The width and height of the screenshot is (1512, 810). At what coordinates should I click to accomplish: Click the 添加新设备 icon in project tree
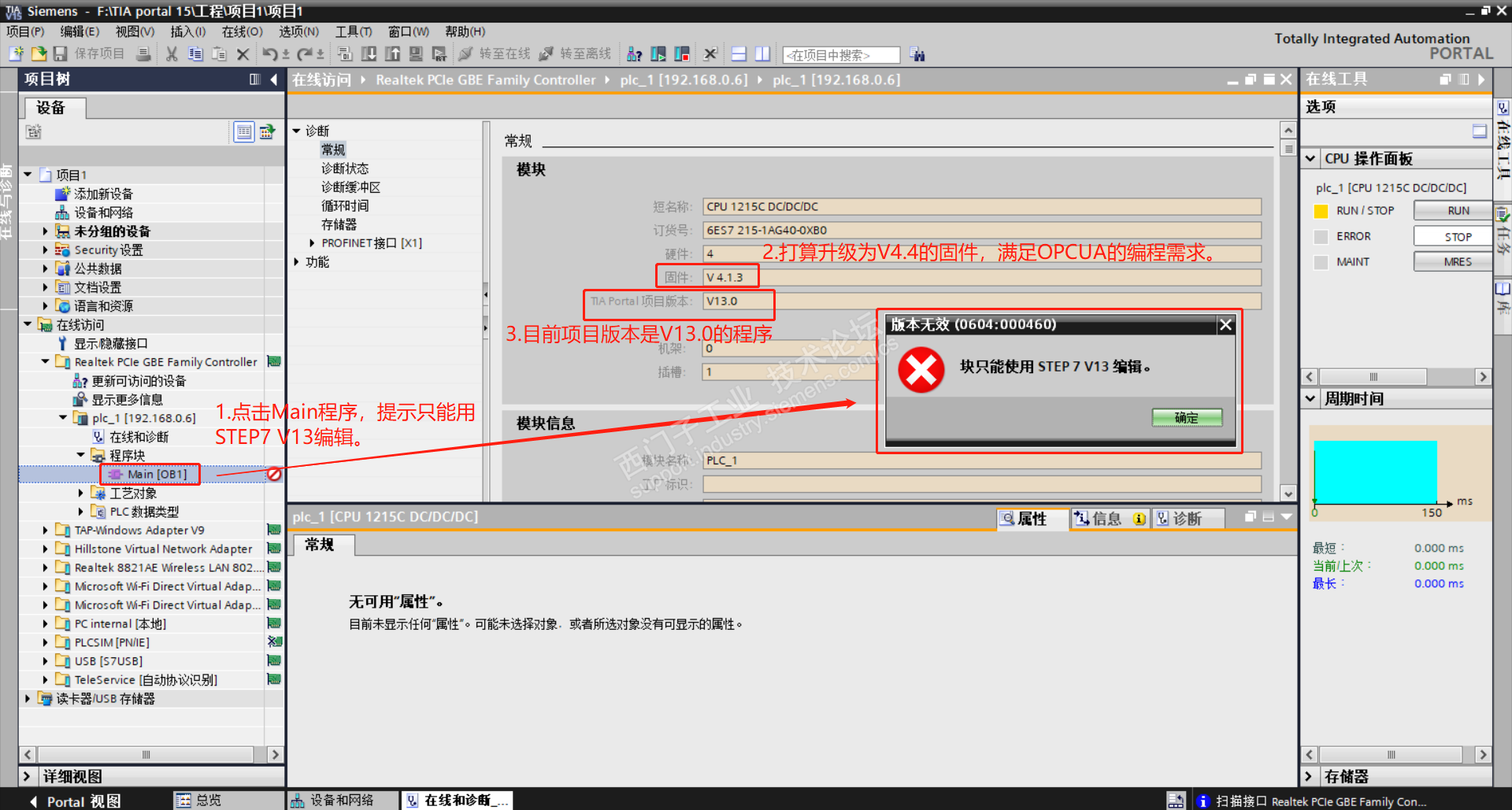point(62,194)
